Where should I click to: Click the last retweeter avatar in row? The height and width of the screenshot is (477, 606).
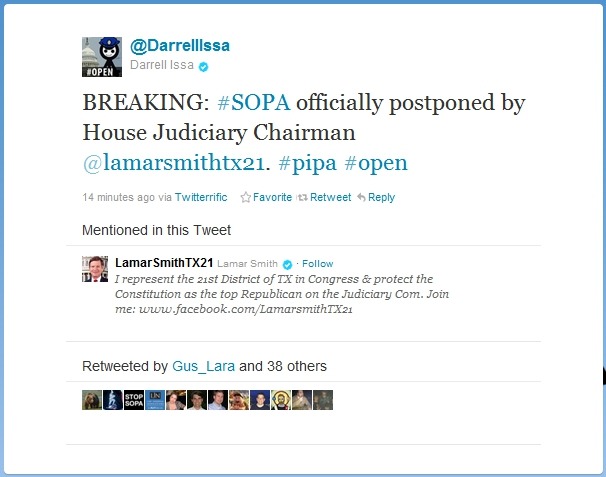[323, 400]
